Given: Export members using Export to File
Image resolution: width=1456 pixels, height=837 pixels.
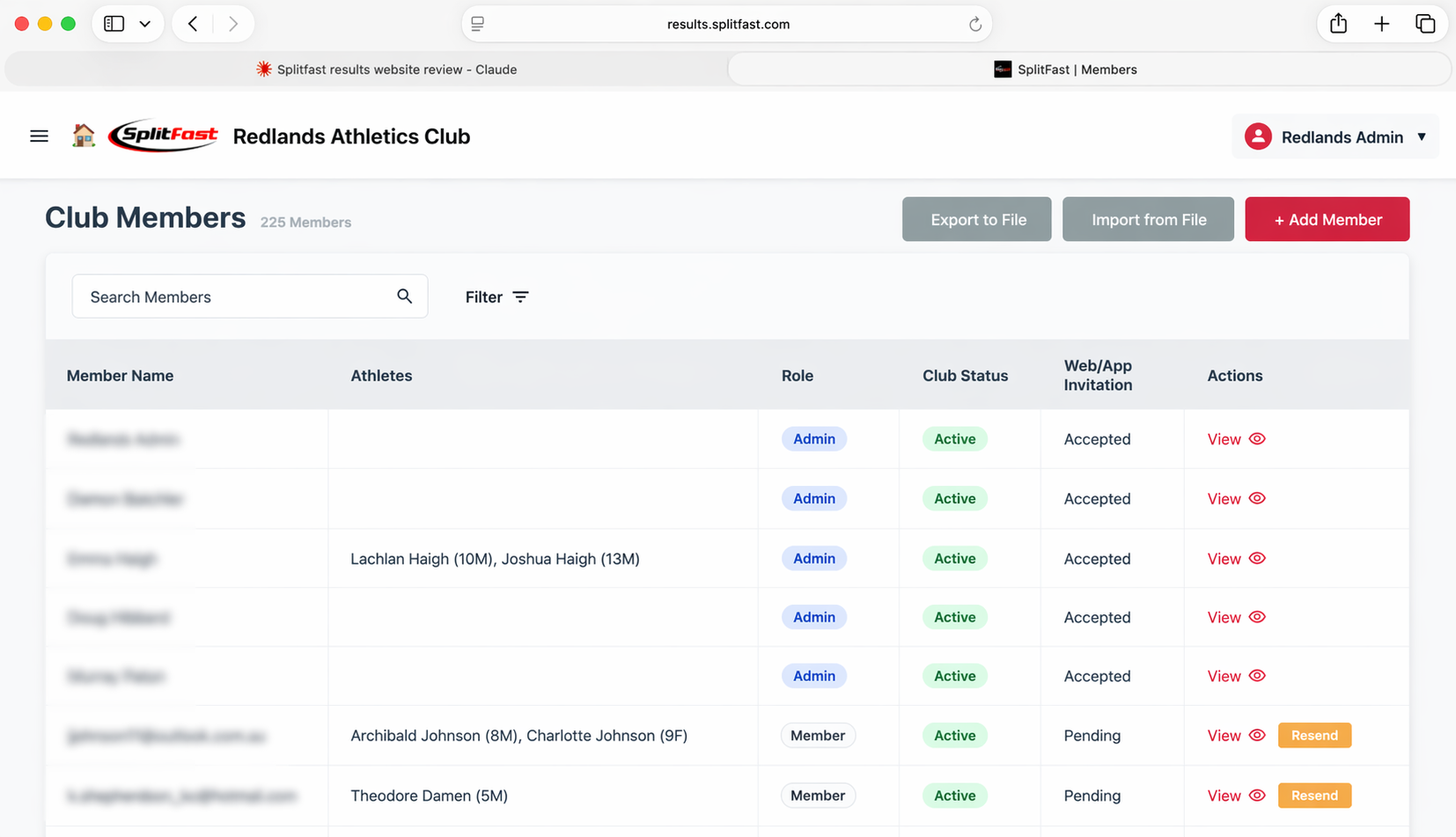Looking at the screenshot, I should tap(976, 219).
